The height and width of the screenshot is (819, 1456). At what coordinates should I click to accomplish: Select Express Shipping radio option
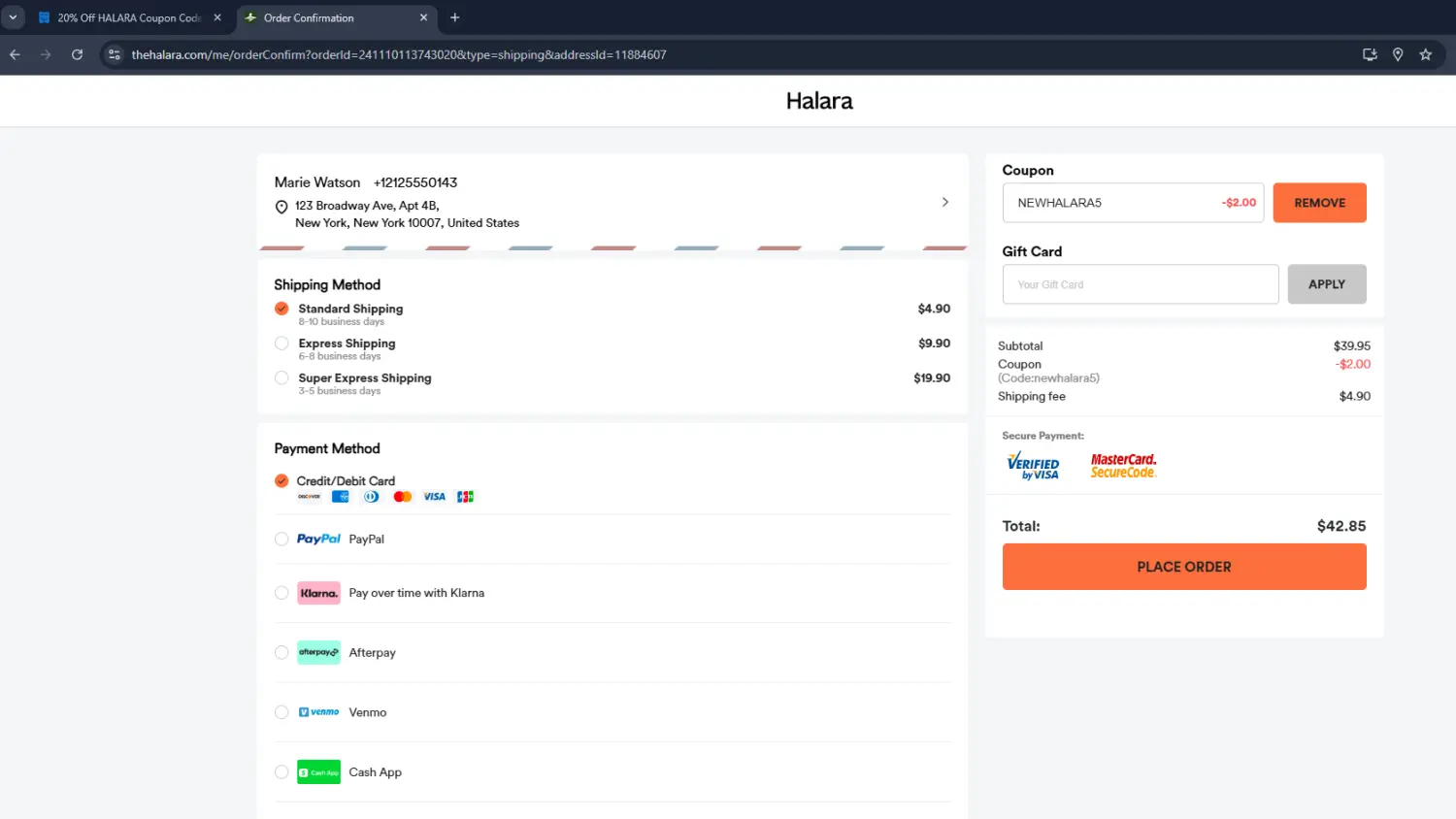[x=281, y=344]
